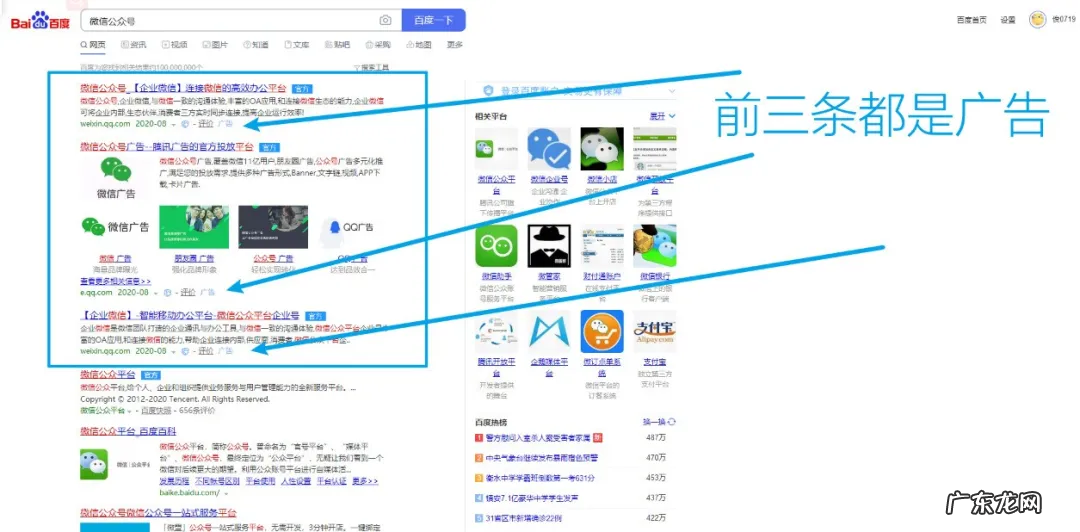Open 平台认证 sublink
The width and height of the screenshot is (1080, 532).
[331, 481]
